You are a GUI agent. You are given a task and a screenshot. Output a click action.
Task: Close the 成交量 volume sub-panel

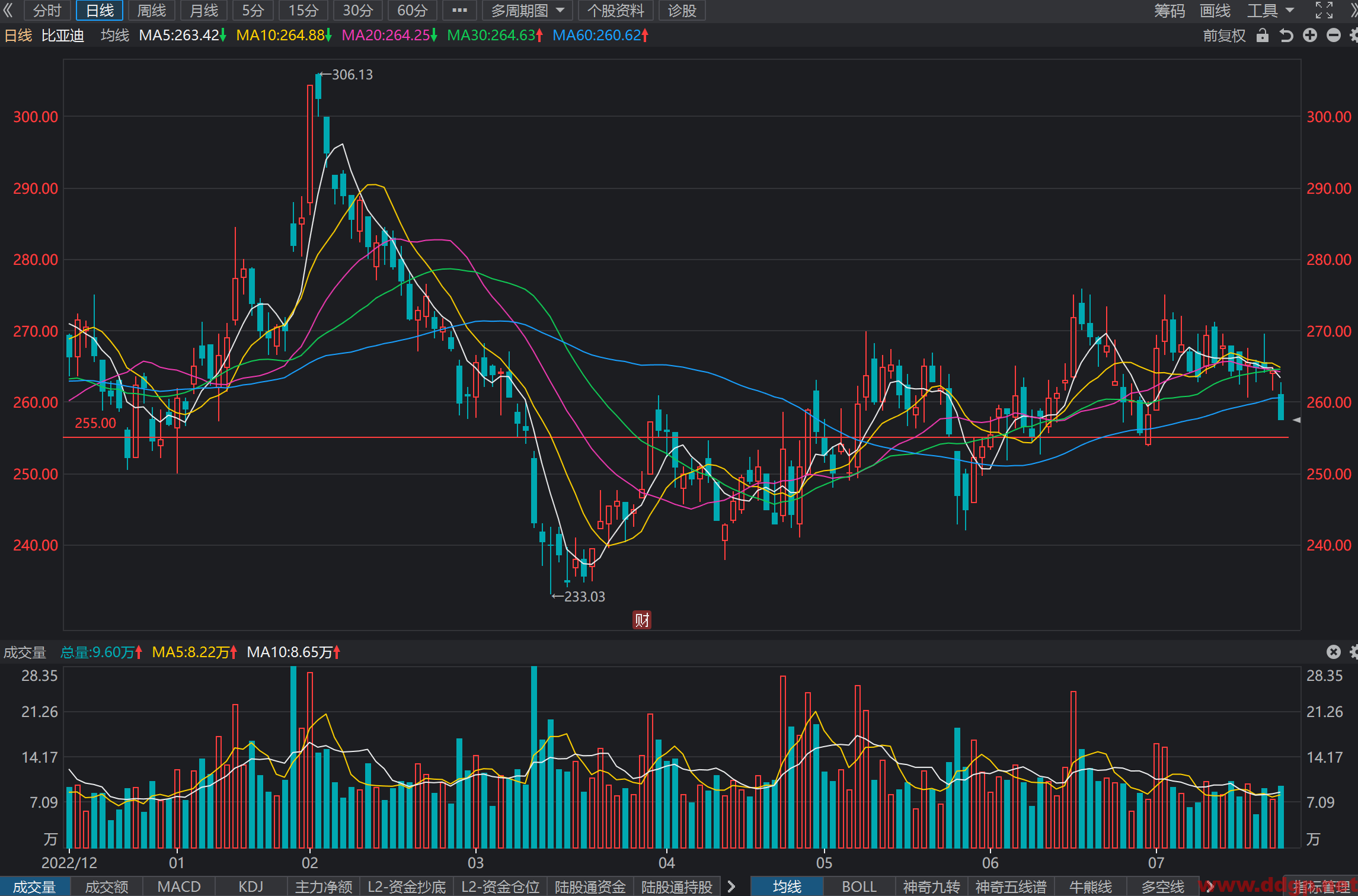[x=1333, y=652]
